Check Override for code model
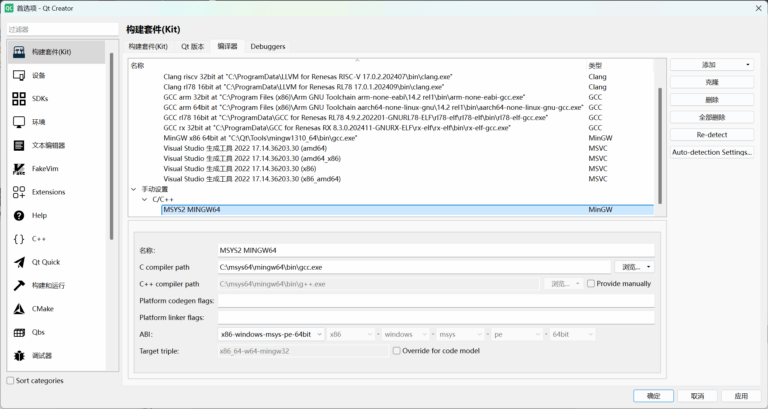This screenshot has width=768, height=409. (x=397, y=351)
